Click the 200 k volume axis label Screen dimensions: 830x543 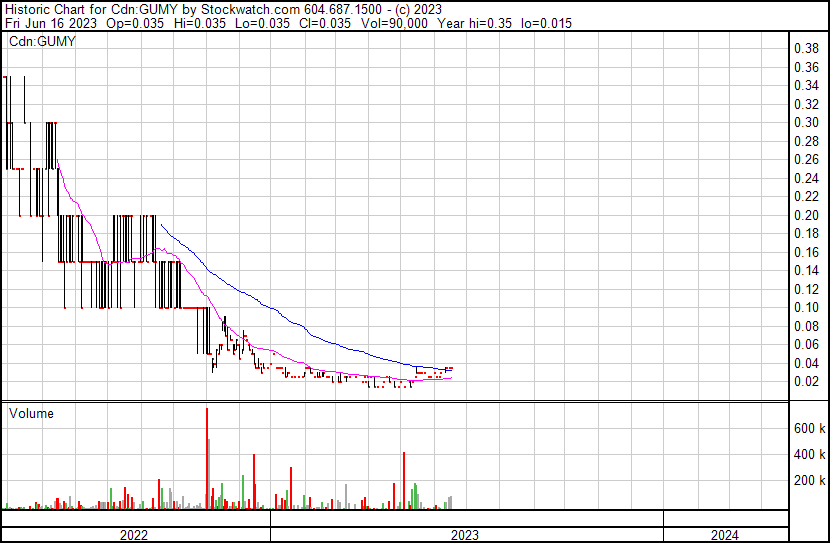coord(809,481)
